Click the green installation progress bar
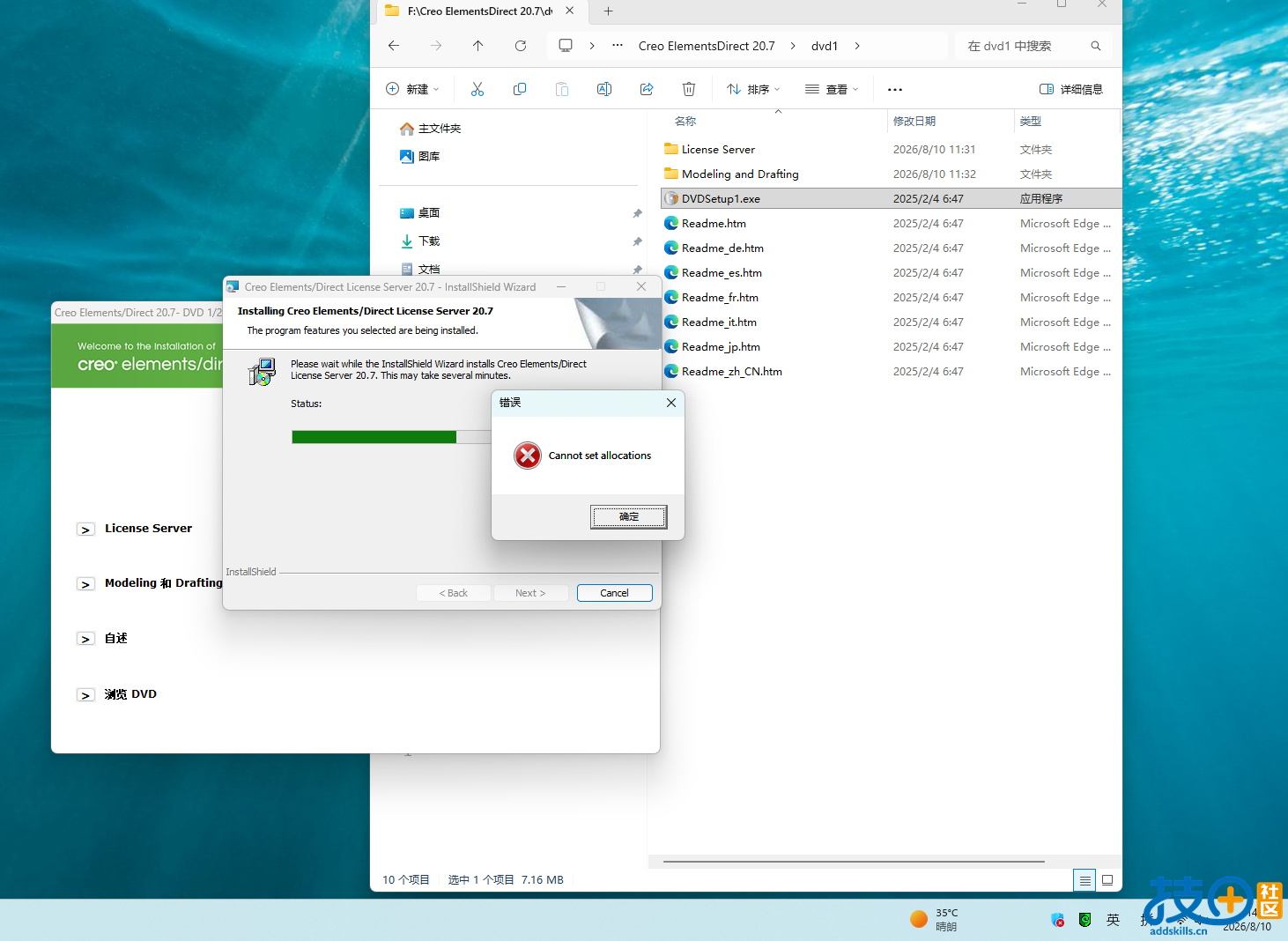 tap(374, 437)
